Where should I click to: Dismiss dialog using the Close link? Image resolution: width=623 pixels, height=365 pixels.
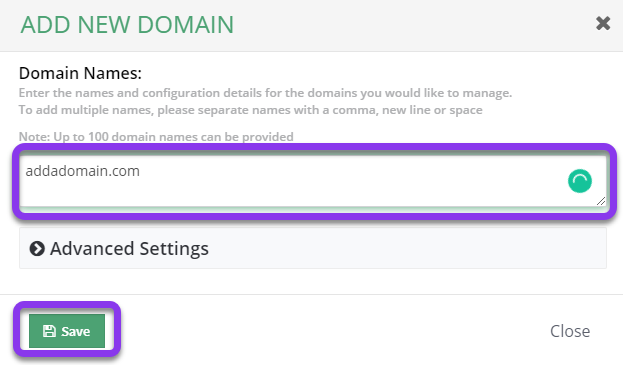tap(570, 331)
